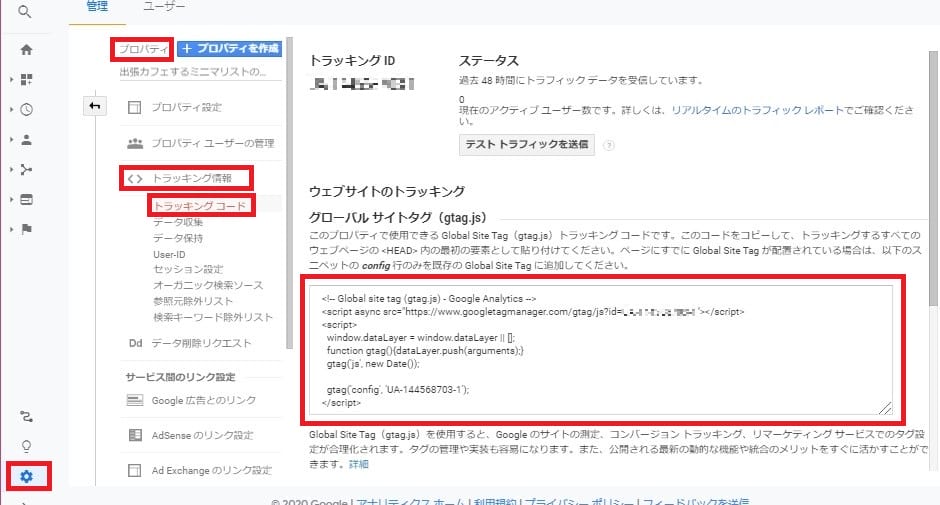Open AdSense のリンク設定 item

(203, 435)
